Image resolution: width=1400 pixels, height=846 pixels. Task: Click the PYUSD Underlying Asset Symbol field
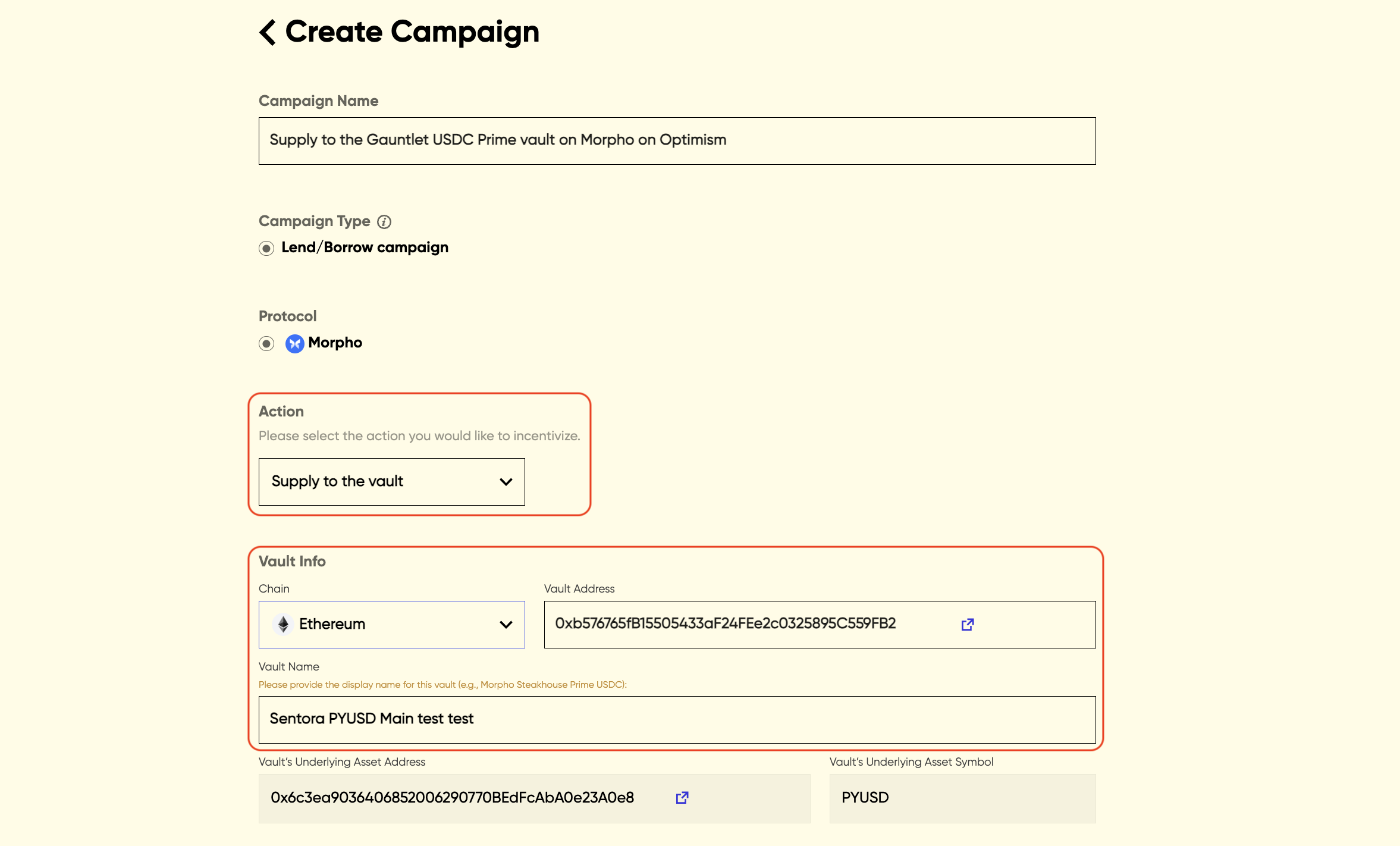(x=962, y=798)
